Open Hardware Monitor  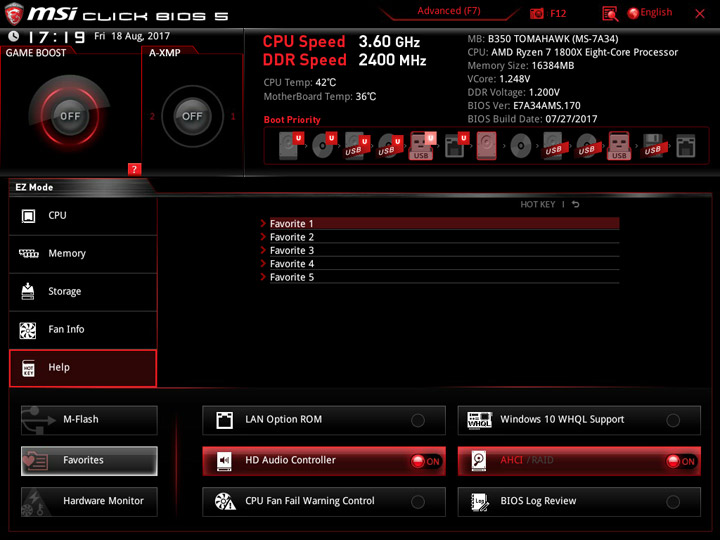(89, 501)
